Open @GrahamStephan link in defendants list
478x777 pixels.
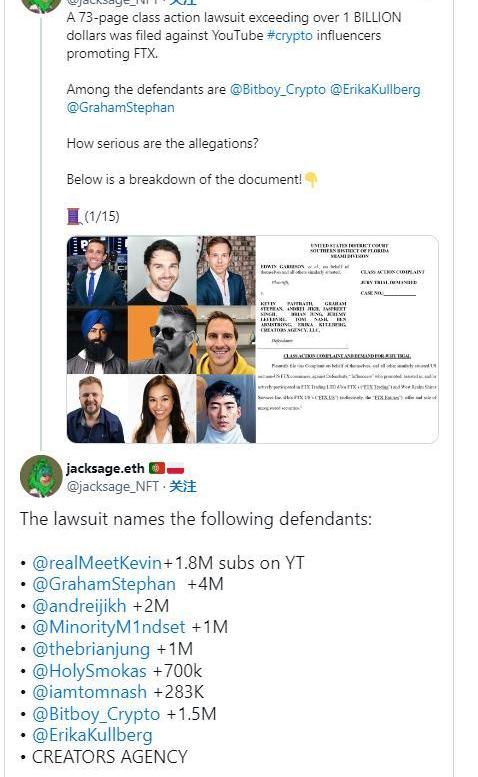pyautogui.click(x=104, y=584)
